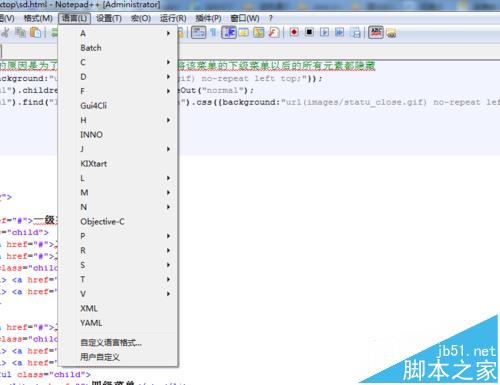This screenshot has width=500, height=385.
Task: Expand the L language submenu
Action: point(118,178)
